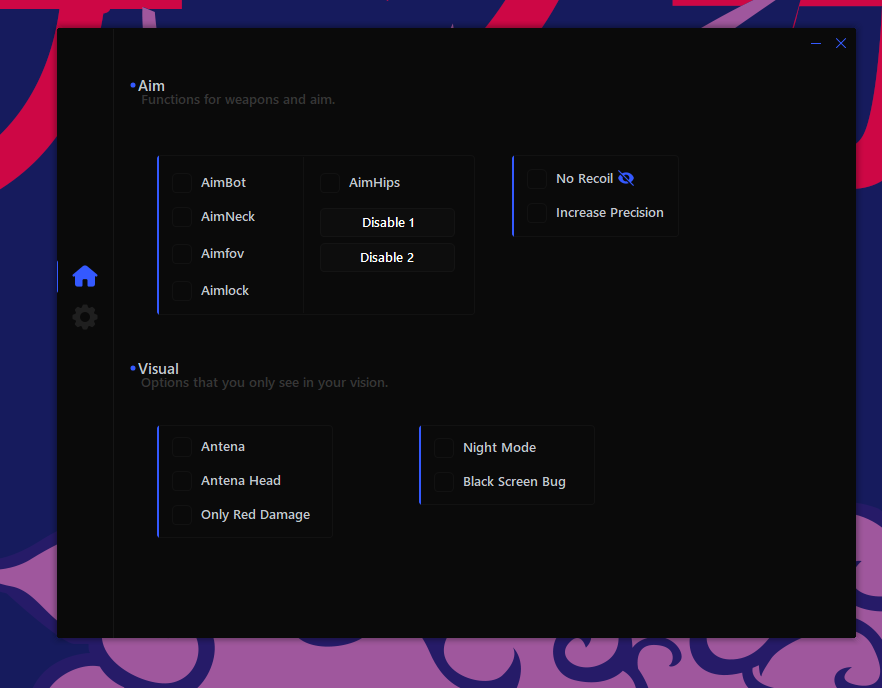882x688 pixels.
Task: Enable the AimBot checkbox
Action: coord(181,183)
